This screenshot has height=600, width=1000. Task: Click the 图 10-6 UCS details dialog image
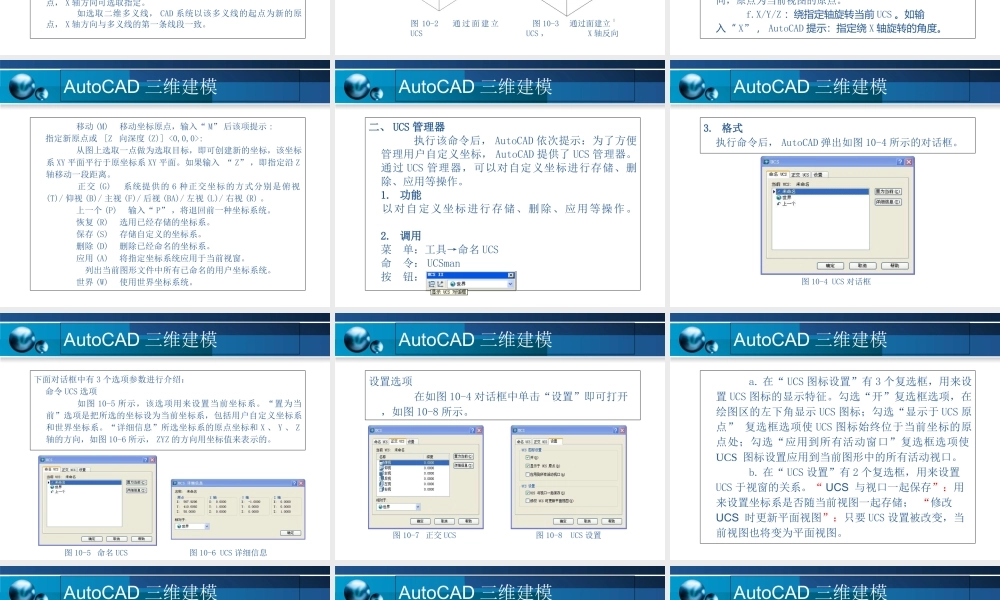click(x=239, y=510)
